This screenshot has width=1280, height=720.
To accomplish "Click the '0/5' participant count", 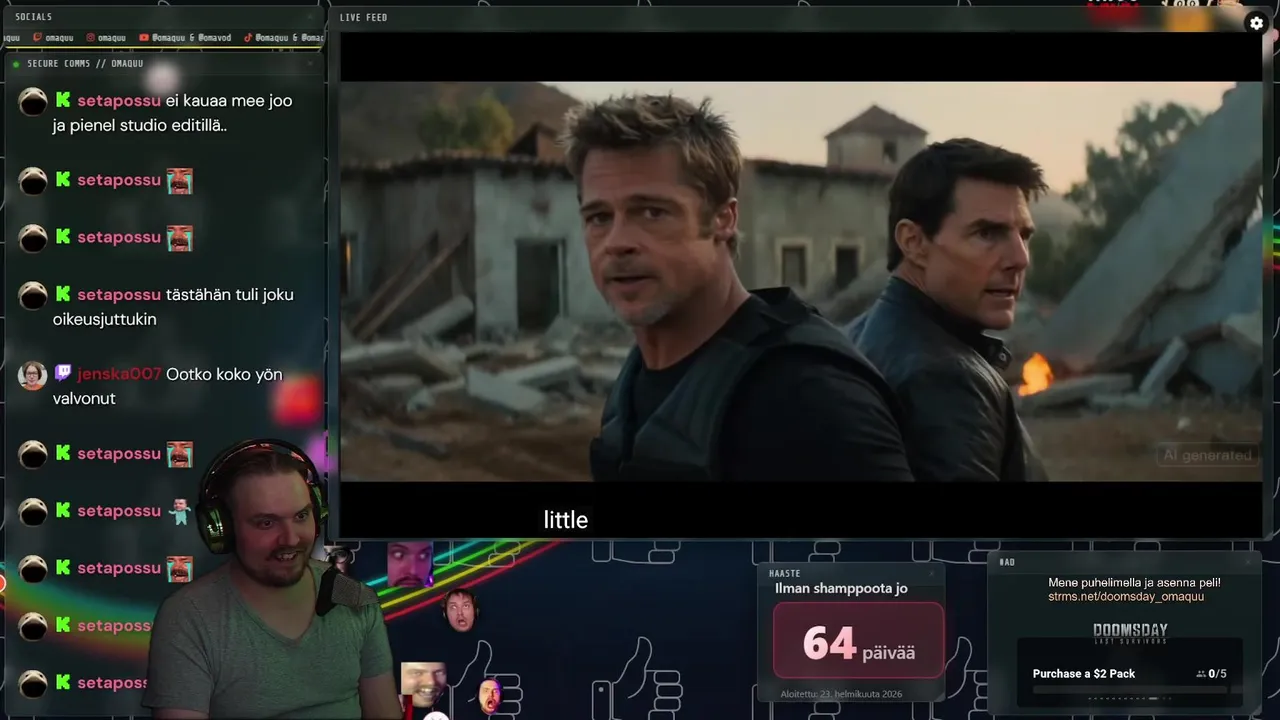I will 1218,674.
